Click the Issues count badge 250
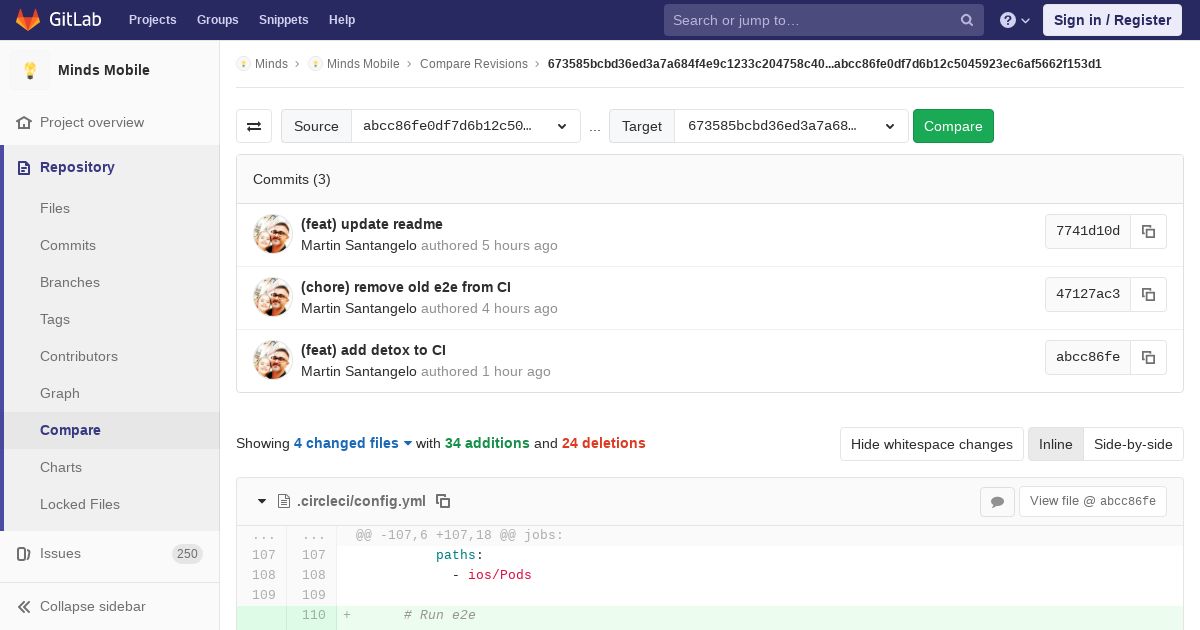 point(187,554)
